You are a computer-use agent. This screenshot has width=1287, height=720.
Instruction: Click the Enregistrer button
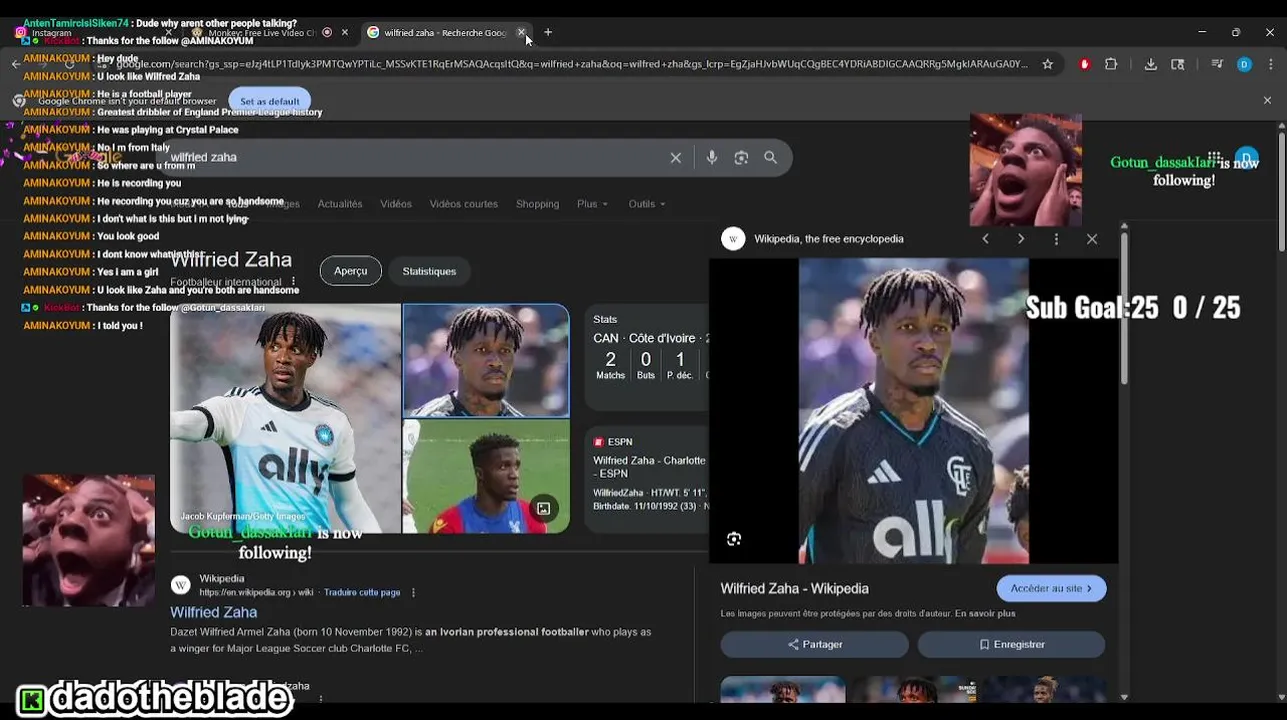pos(1011,644)
